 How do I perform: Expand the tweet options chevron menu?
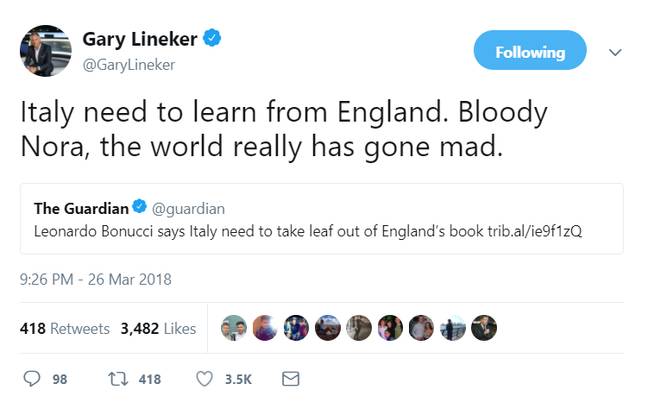615,52
